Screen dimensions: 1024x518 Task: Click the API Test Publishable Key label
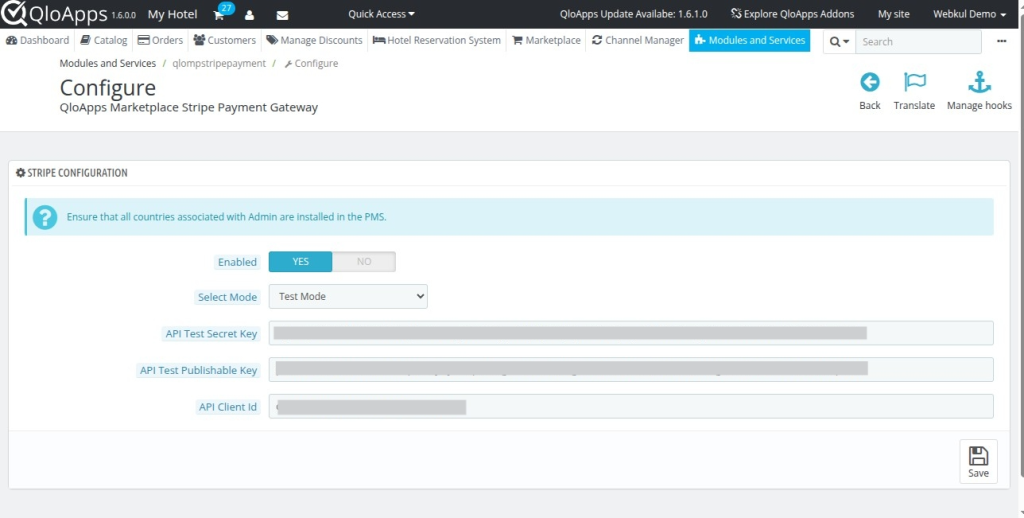click(x=199, y=370)
